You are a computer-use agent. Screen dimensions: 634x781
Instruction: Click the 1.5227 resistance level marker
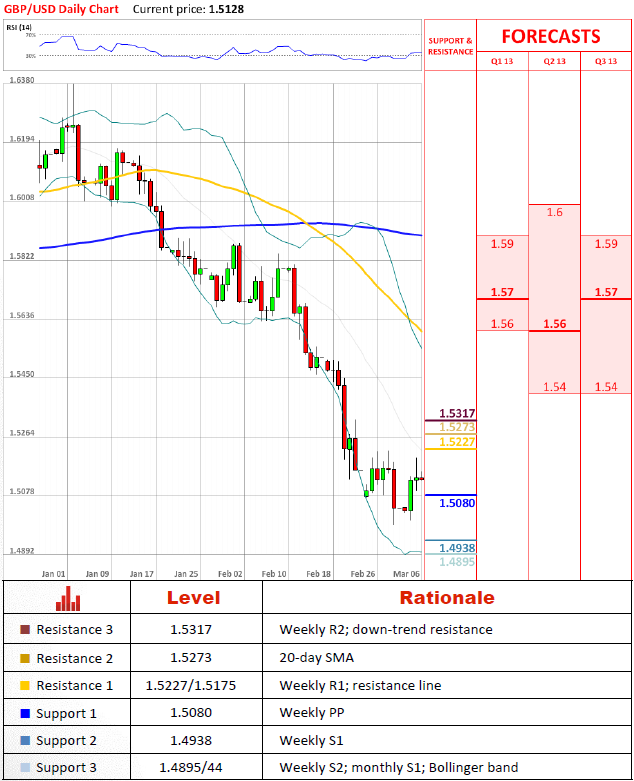point(457,442)
